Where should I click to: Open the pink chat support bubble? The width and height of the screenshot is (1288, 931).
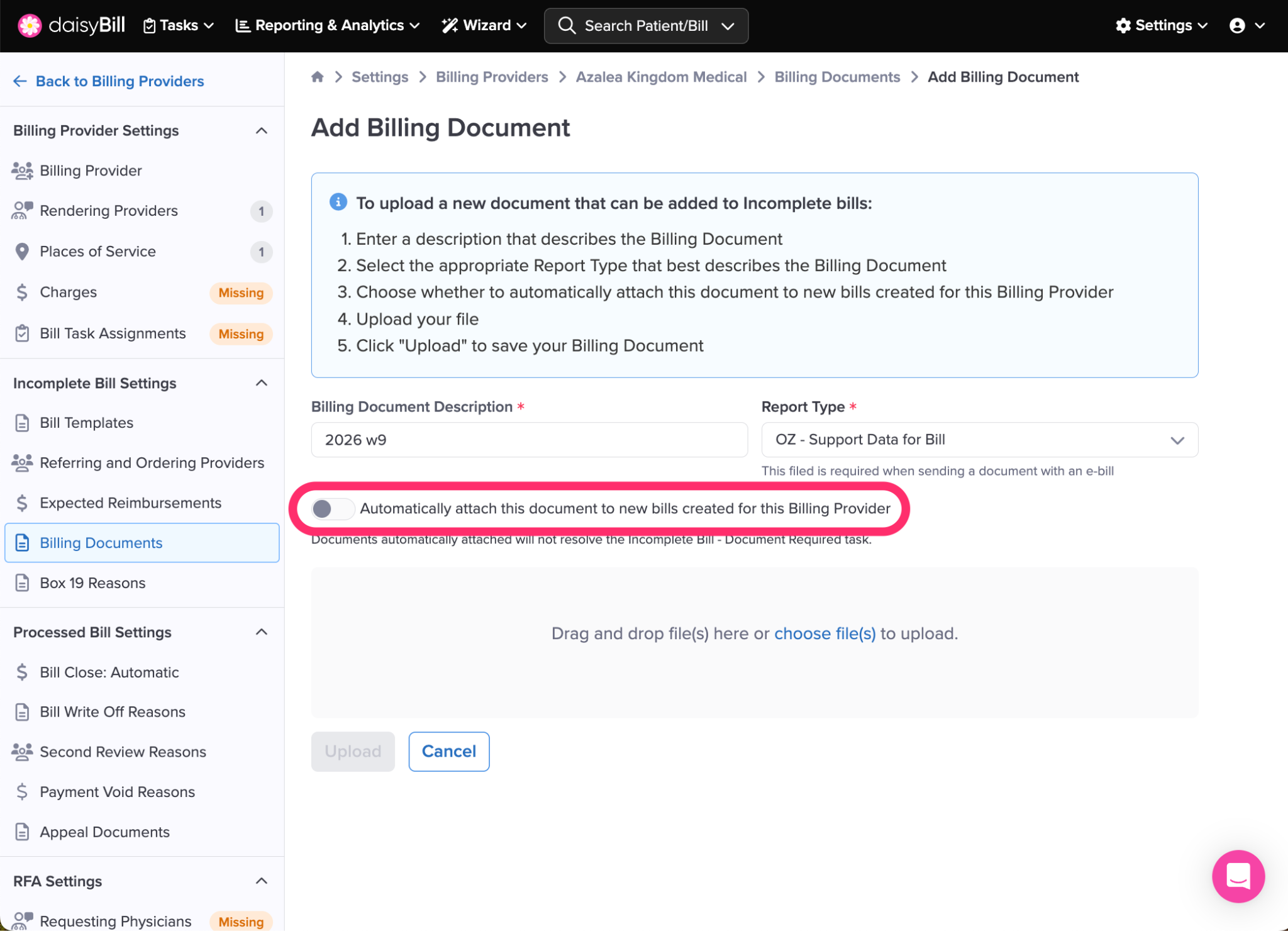(x=1238, y=876)
